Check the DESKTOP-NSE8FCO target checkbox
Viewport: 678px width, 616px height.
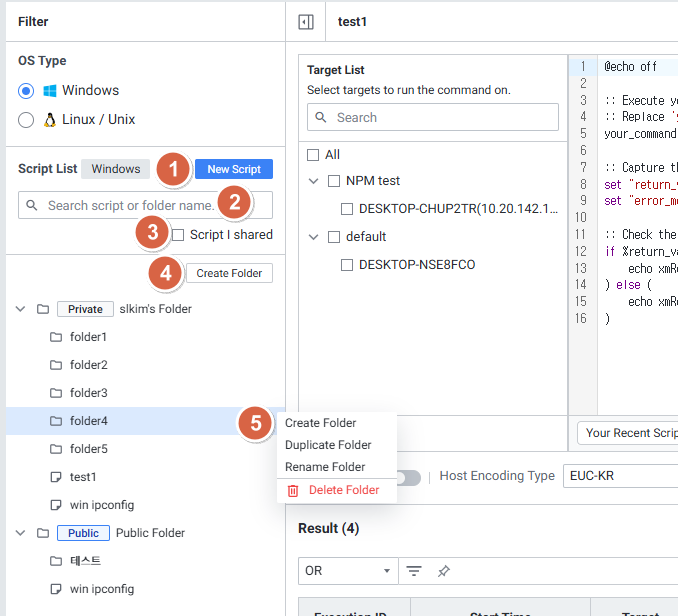[x=347, y=265]
